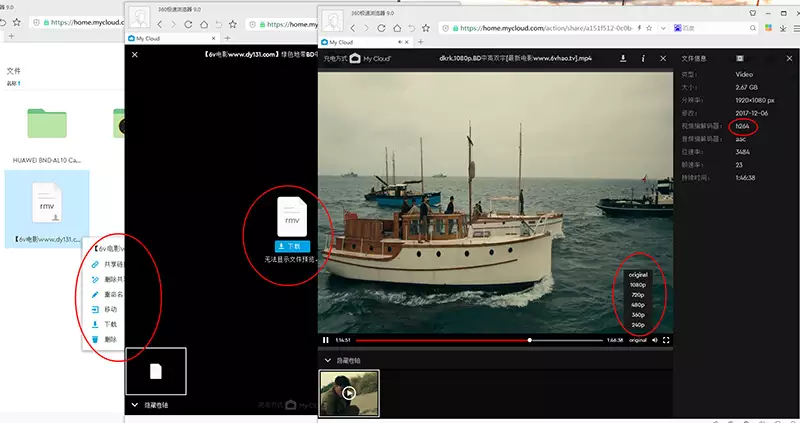Go back in the middle browser window

pos(160,24)
